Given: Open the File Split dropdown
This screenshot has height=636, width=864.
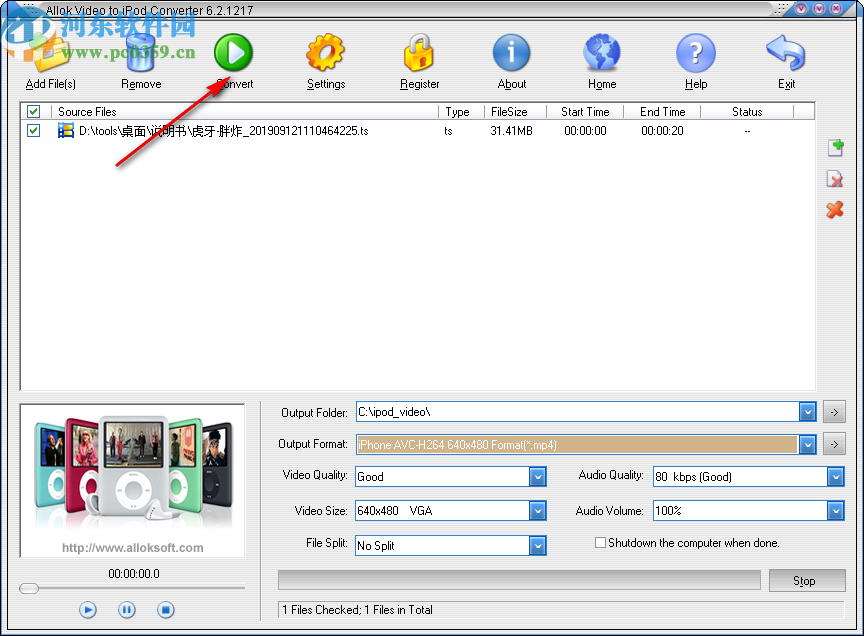Looking at the screenshot, I should [x=537, y=545].
